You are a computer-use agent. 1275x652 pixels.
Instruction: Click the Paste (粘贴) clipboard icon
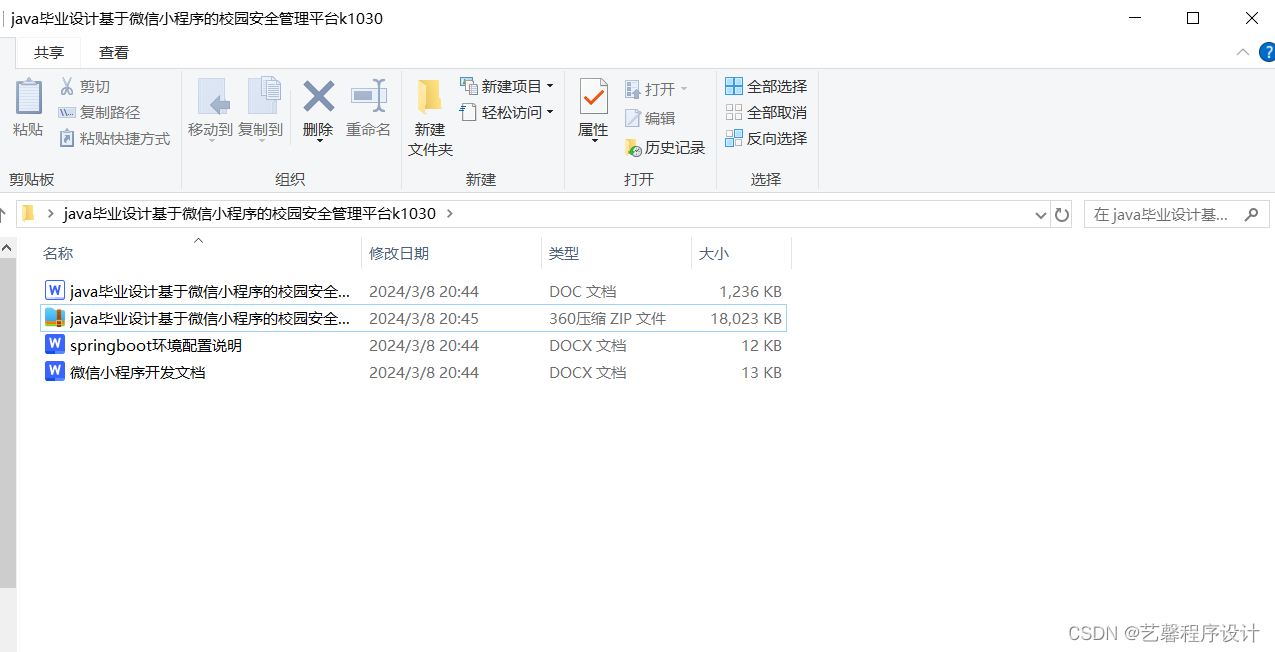click(x=28, y=97)
